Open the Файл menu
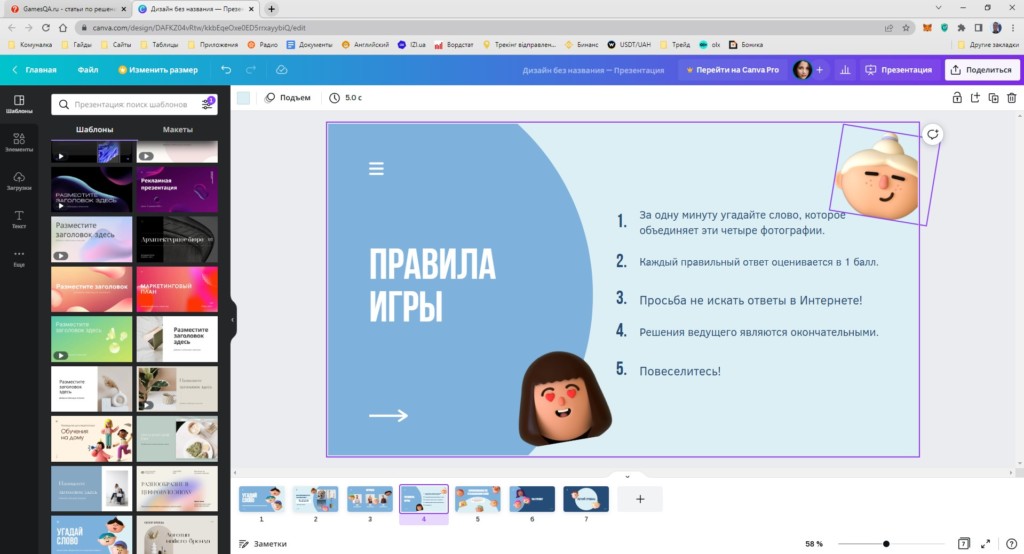 tap(88, 70)
